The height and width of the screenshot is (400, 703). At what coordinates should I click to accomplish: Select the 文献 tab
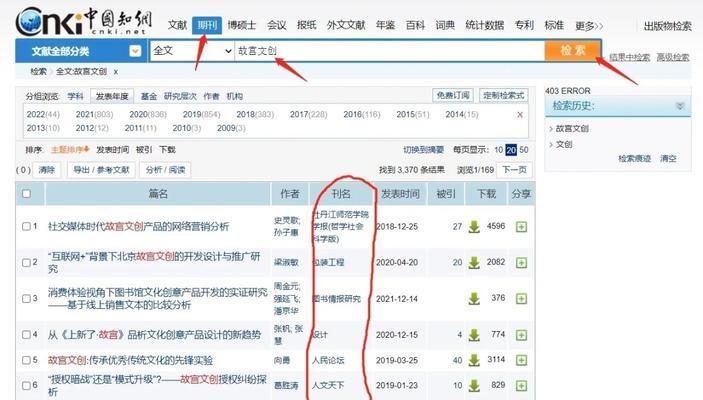178,25
